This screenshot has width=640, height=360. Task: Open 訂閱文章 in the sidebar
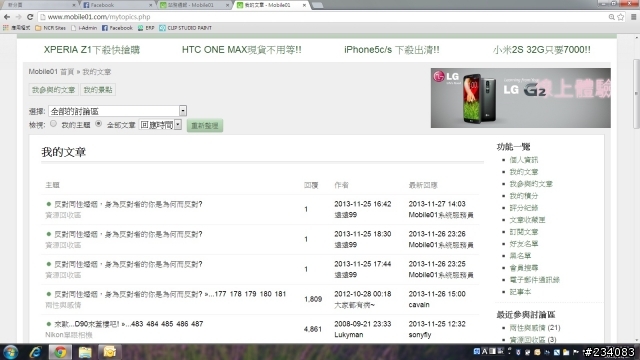tap(524, 232)
